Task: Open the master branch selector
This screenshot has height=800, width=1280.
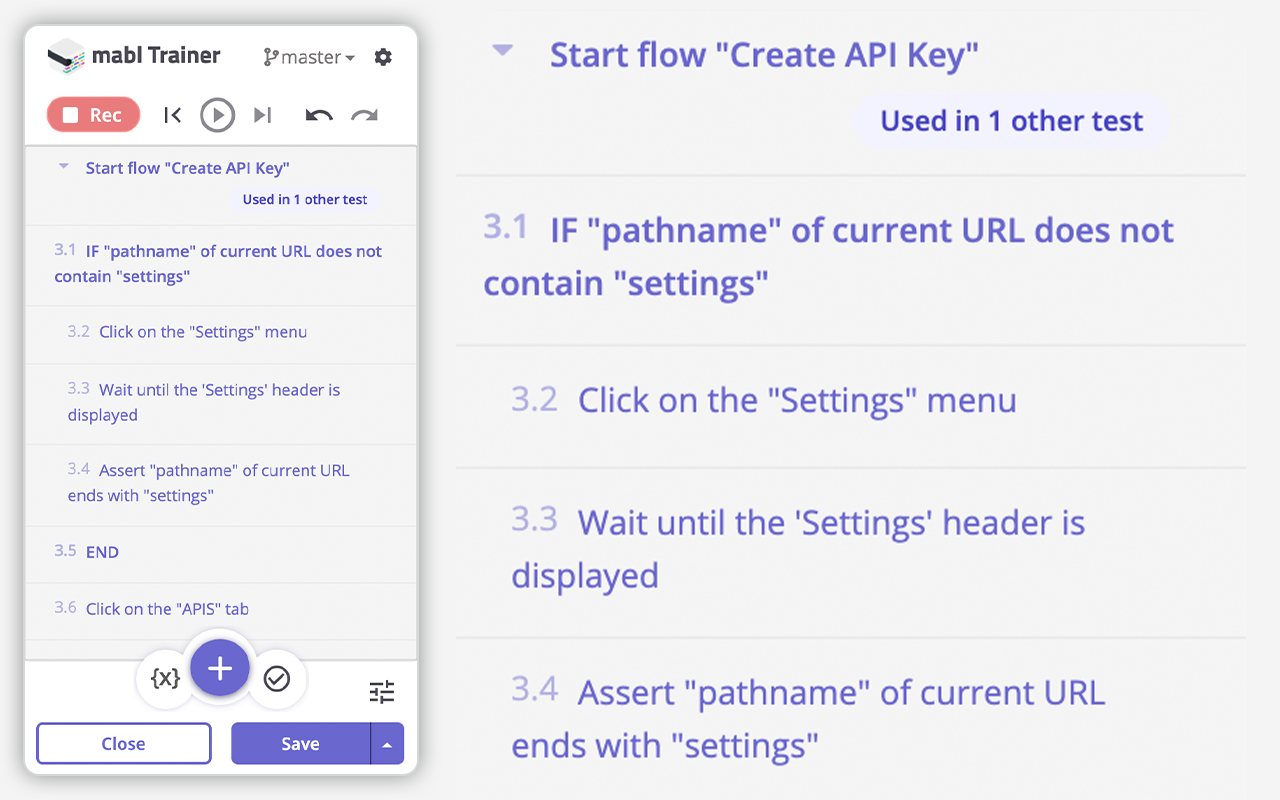Action: [x=308, y=57]
